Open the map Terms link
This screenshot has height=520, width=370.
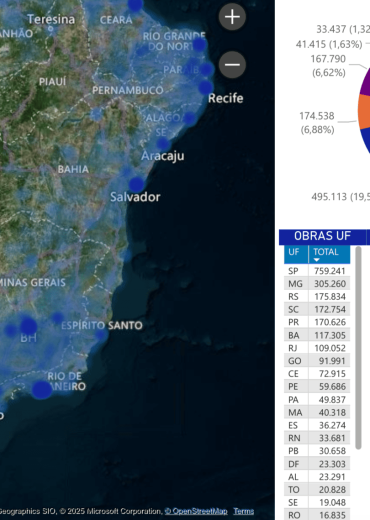click(x=243, y=511)
